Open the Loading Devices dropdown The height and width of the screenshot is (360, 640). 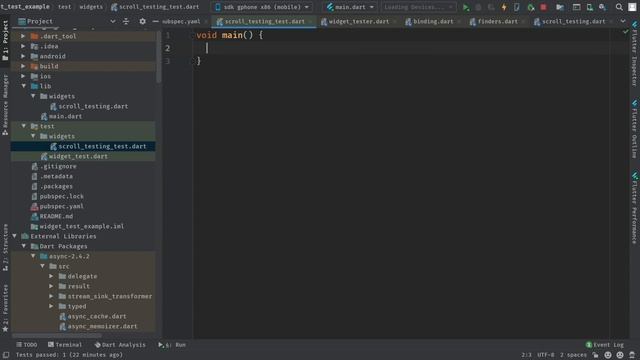[418, 7]
